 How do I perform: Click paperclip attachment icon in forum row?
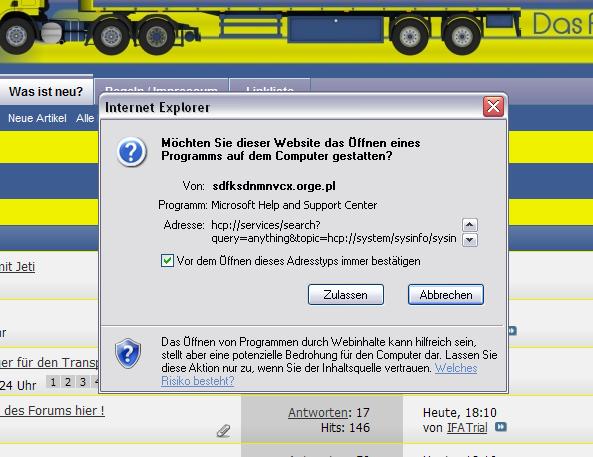(224, 430)
